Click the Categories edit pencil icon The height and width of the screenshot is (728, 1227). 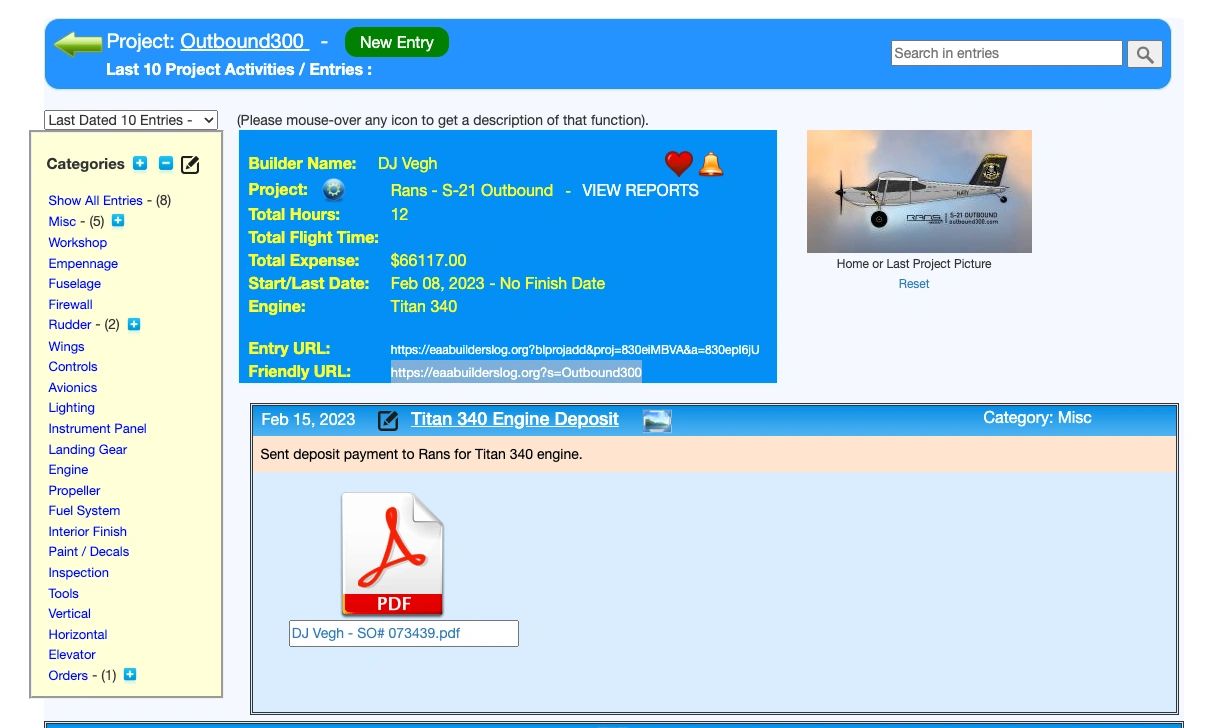pos(190,165)
